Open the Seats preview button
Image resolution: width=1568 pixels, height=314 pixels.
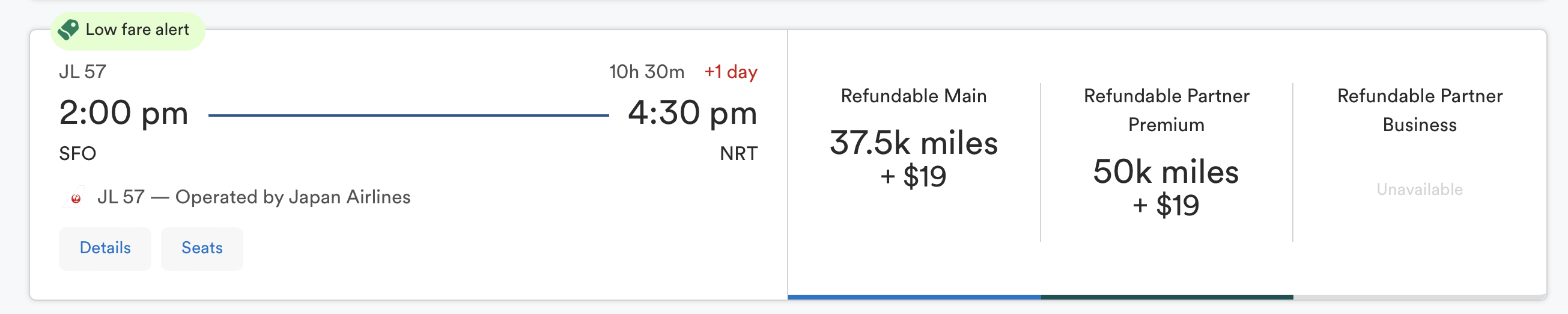point(201,248)
